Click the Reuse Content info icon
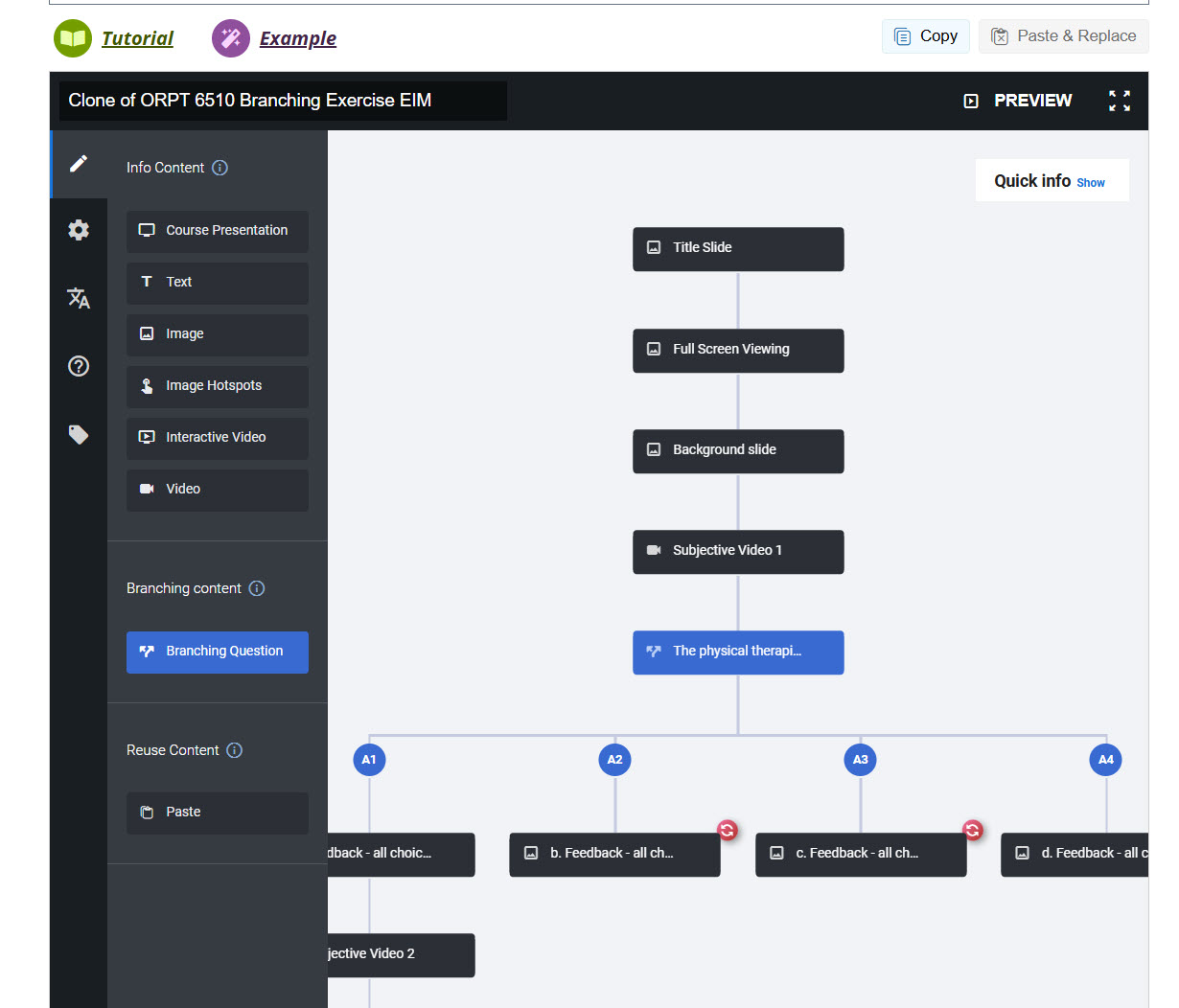This screenshot has height=1008, width=1179. tap(235, 750)
